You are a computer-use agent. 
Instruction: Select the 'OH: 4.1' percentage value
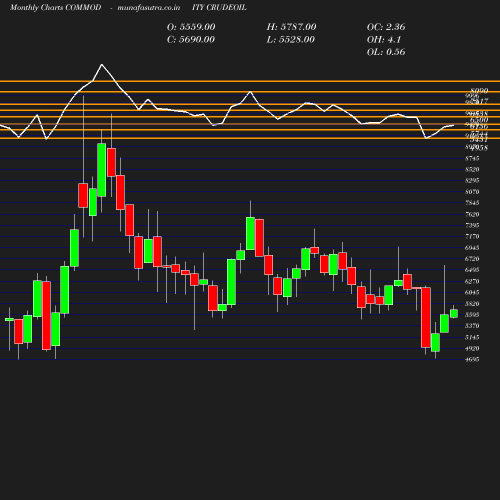coord(384,40)
